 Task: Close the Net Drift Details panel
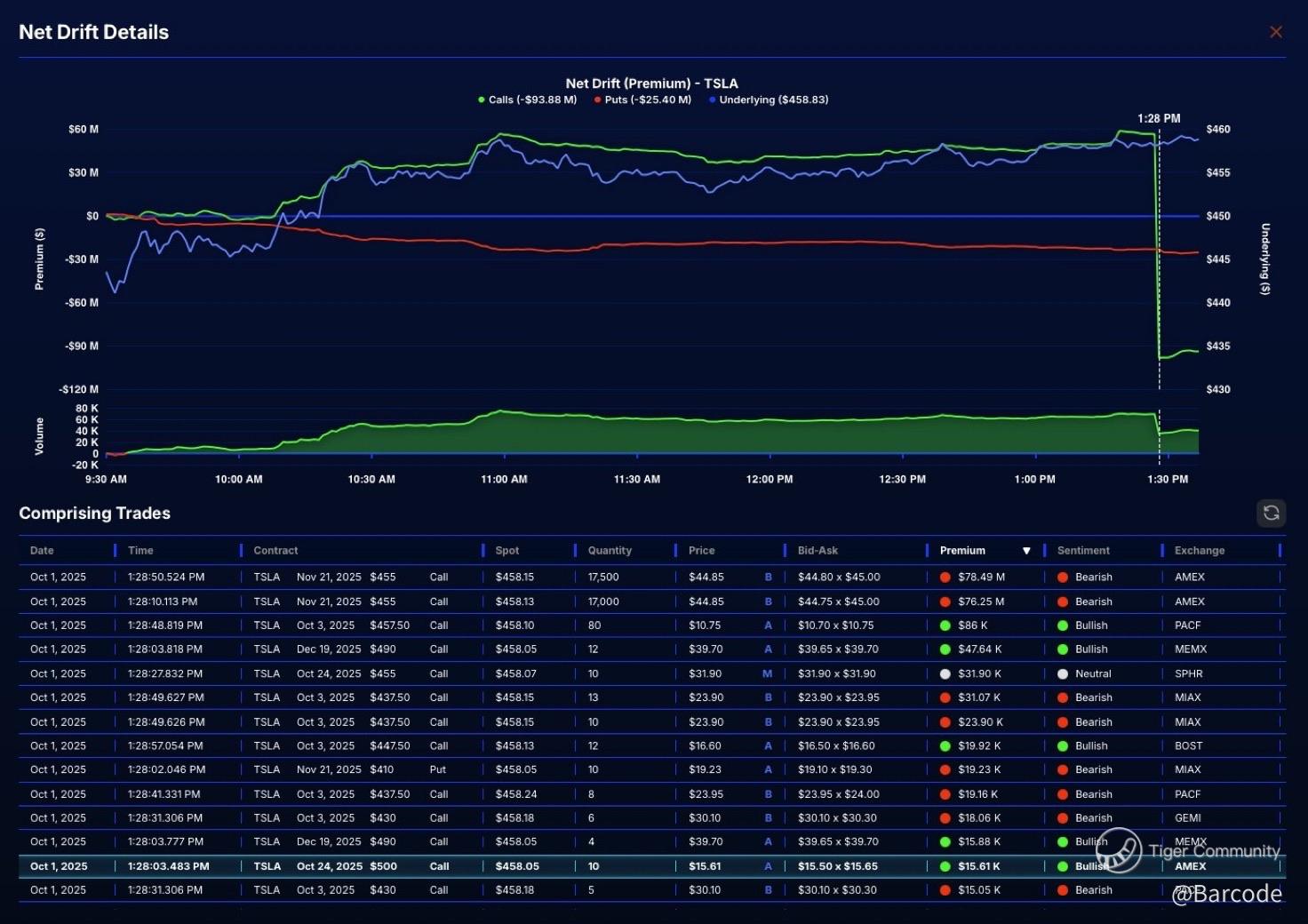[x=1276, y=32]
